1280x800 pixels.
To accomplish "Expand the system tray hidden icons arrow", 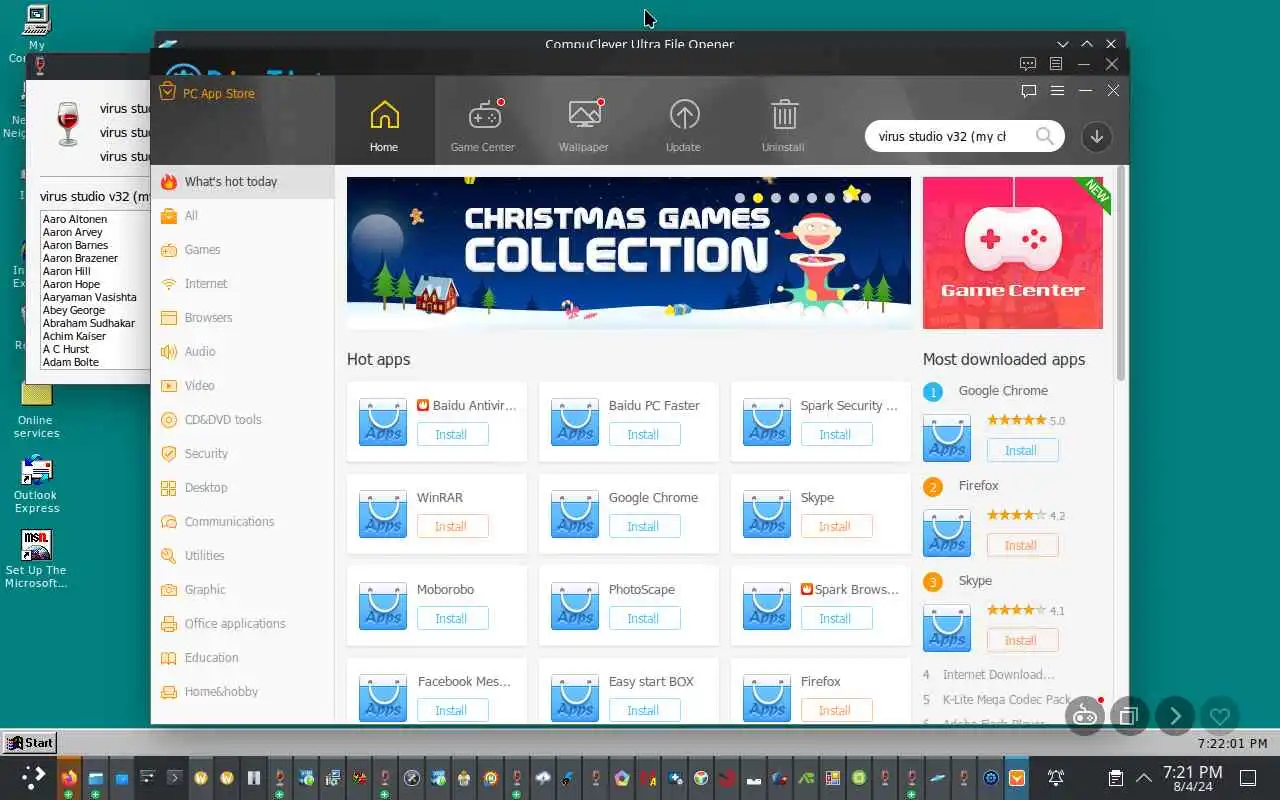I will (1144, 777).
